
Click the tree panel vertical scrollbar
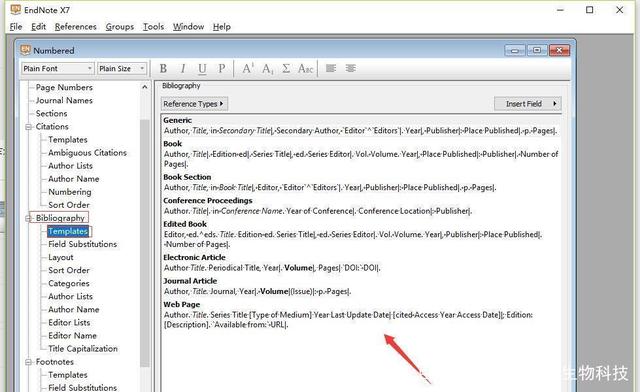coord(144,243)
